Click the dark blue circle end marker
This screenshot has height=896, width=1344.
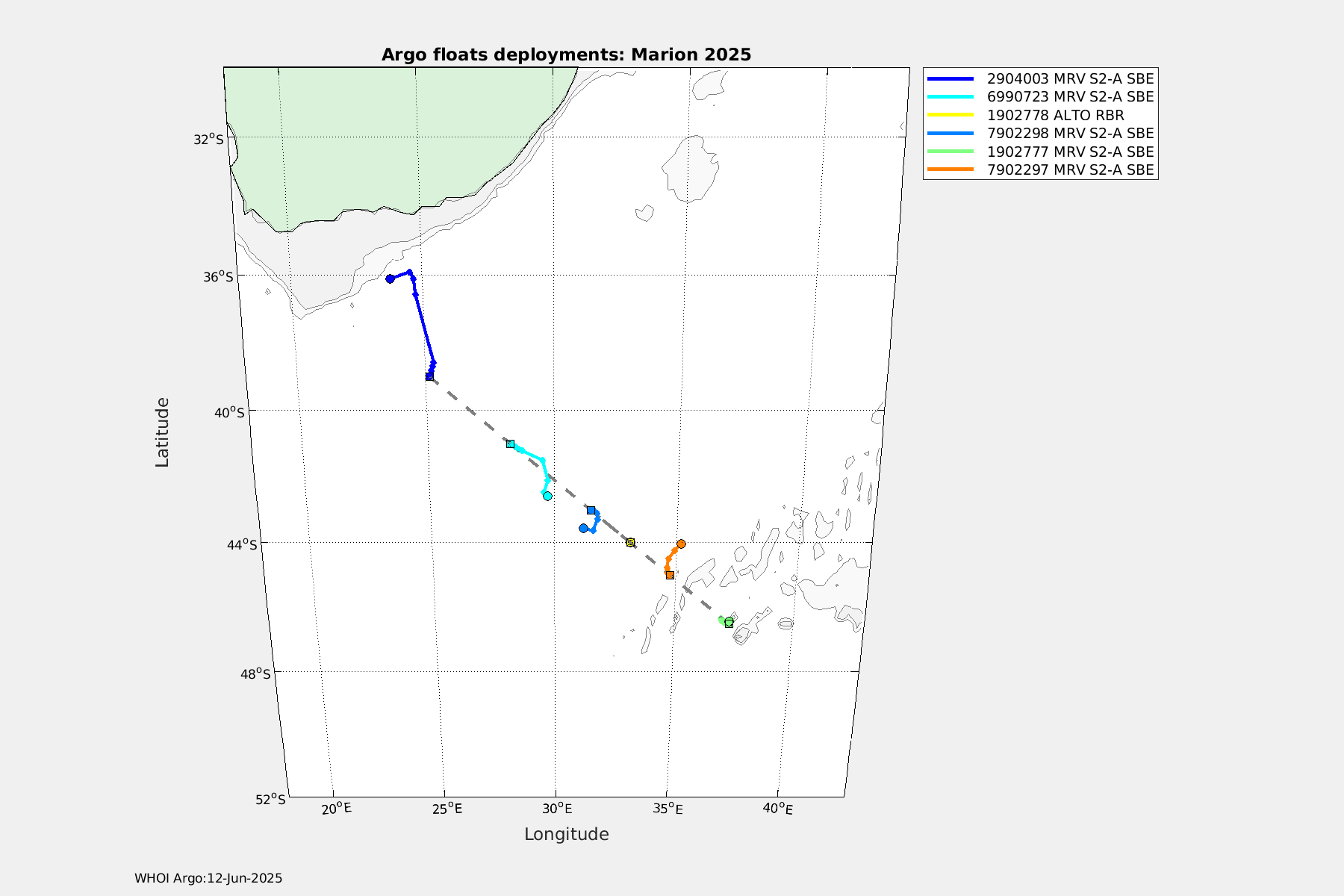coord(390,279)
